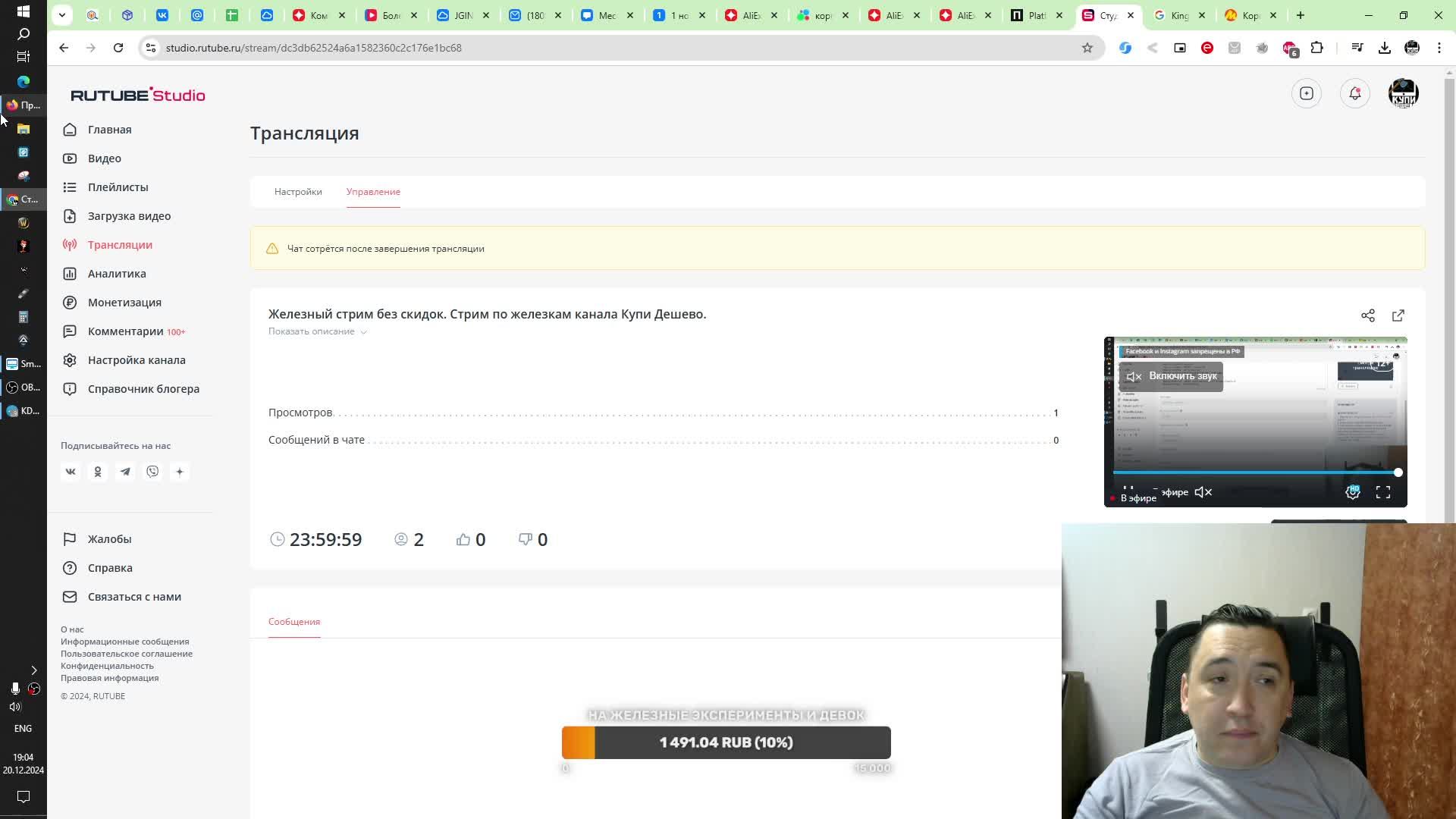This screenshot has width=1456, height=819.
Task: Open Аналитика in the sidebar menu
Action: (x=117, y=274)
